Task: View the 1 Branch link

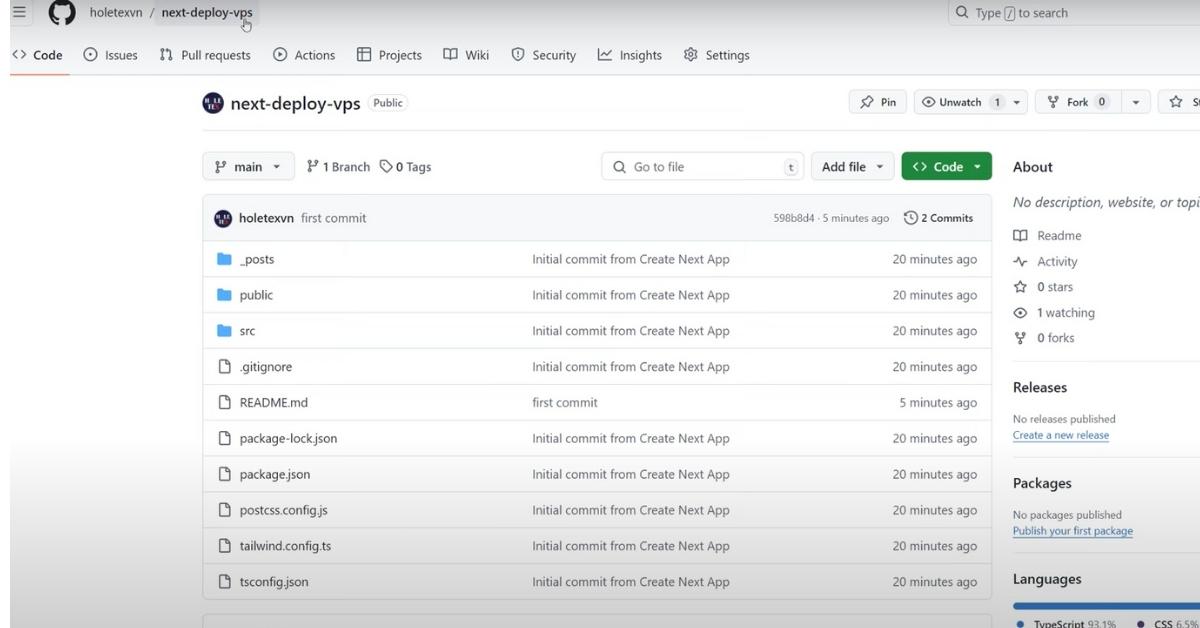Action: (x=338, y=167)
